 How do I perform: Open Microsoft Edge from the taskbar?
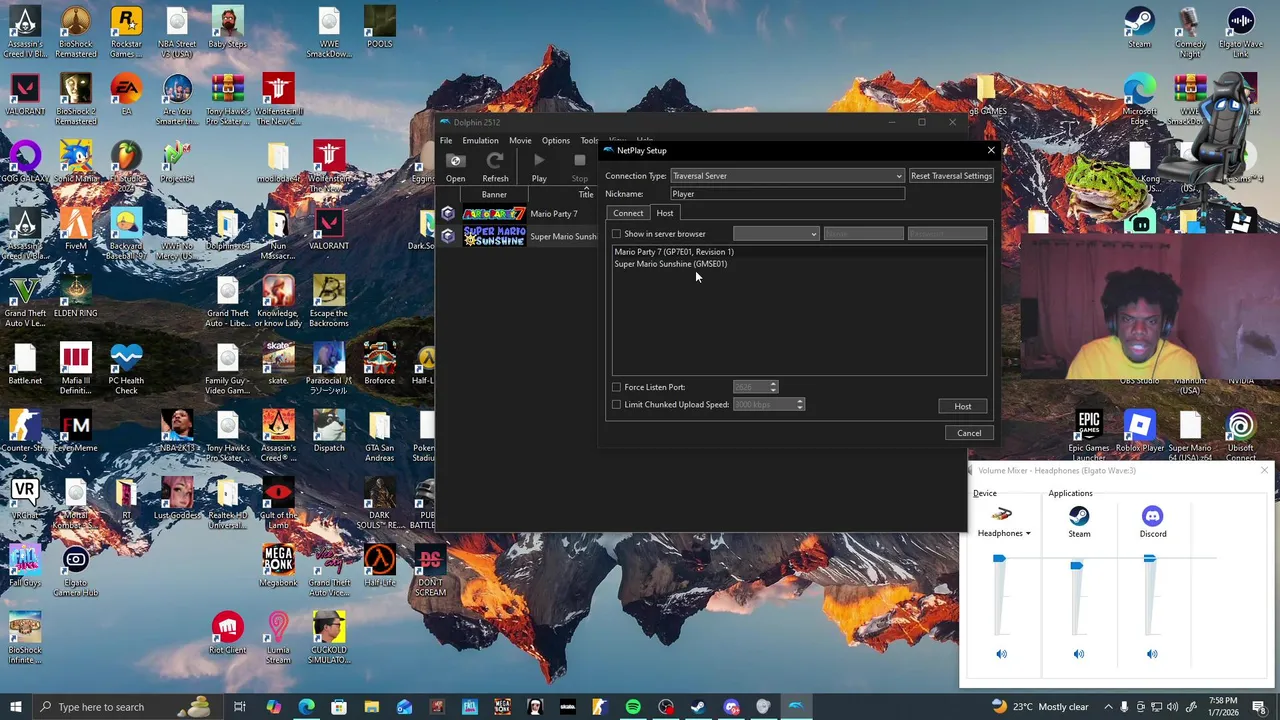coord(306,707)
